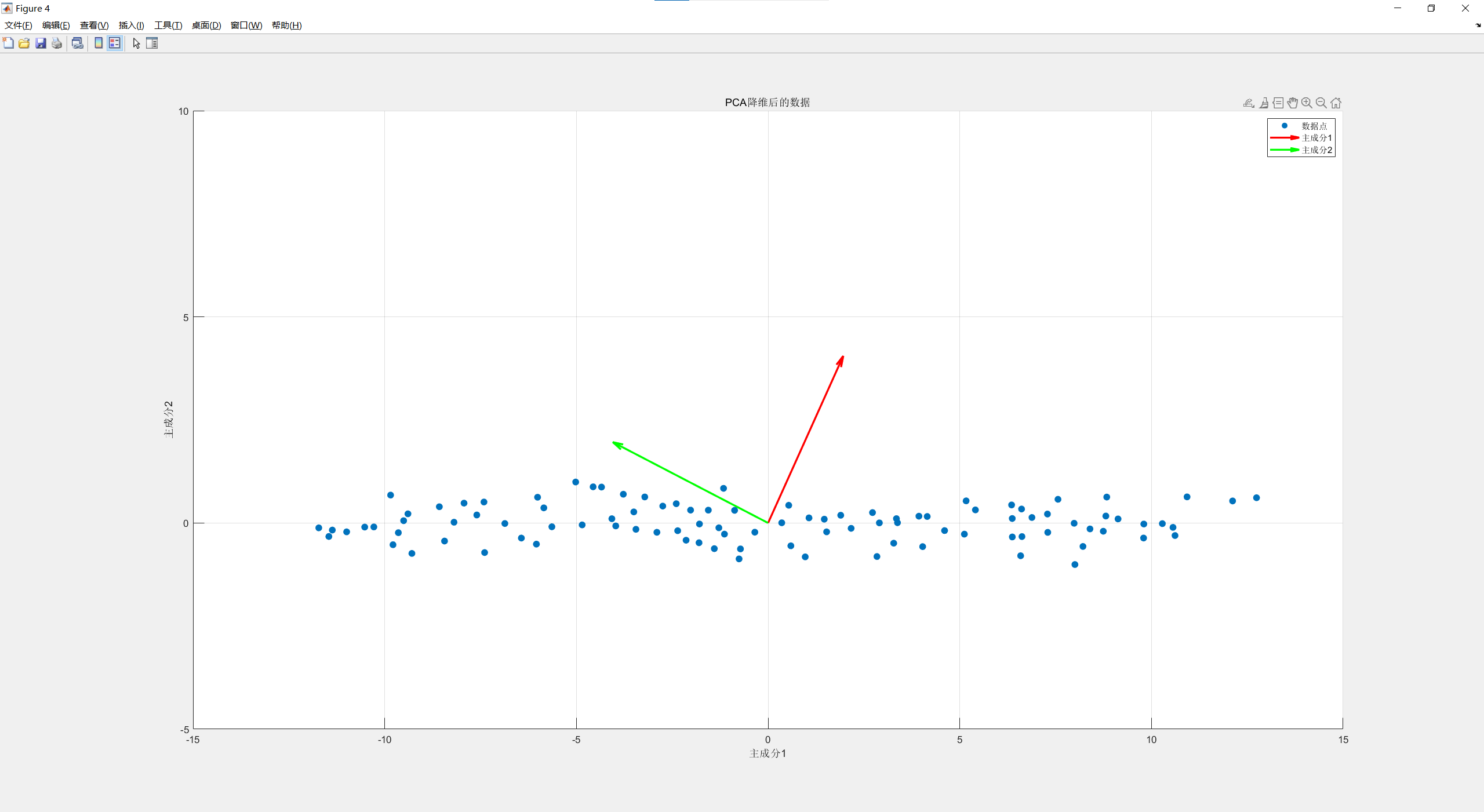
Task: Insert a colorbar using toolbar icon
Action: [x=99, y=43]
